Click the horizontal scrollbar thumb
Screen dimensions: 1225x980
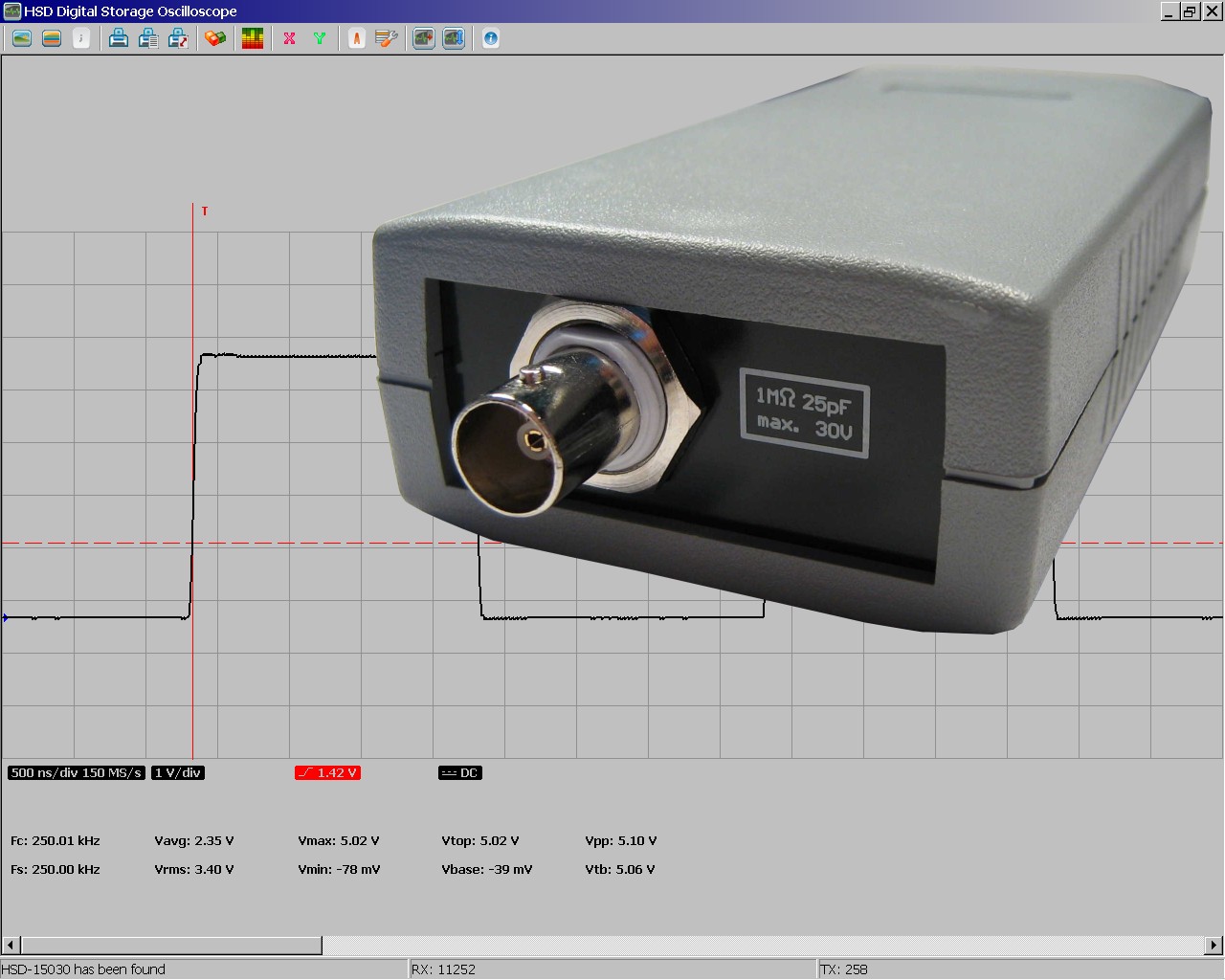171,946
